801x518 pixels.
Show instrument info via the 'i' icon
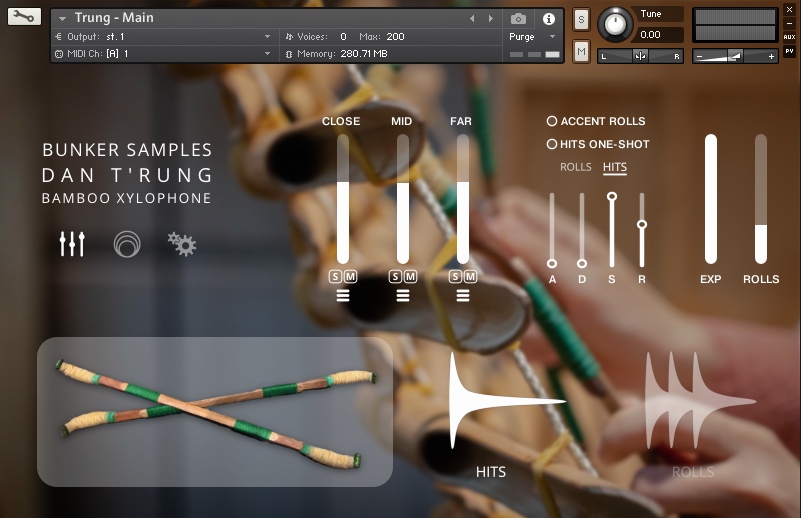548,18
